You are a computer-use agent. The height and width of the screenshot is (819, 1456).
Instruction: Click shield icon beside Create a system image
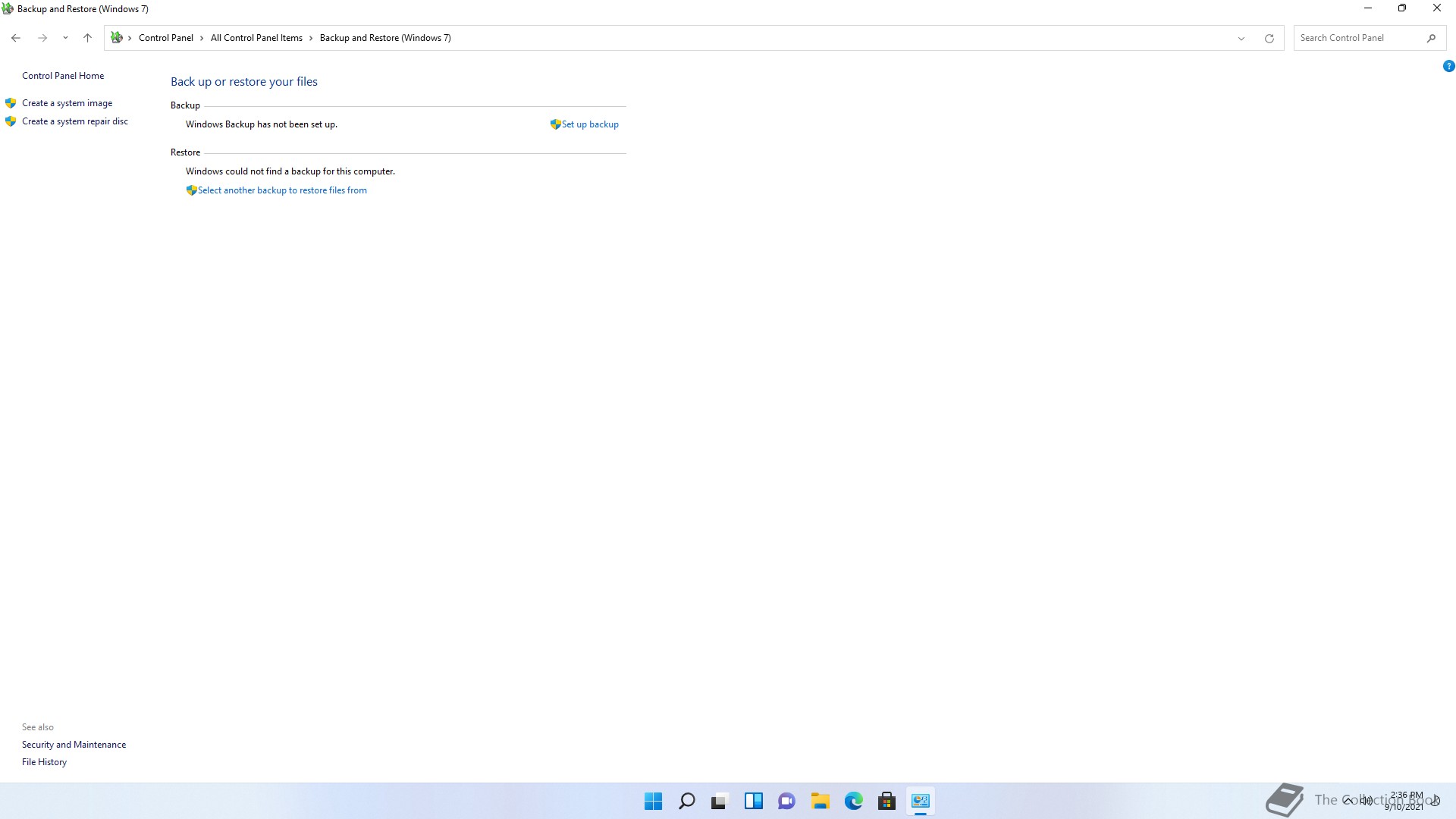11,103
